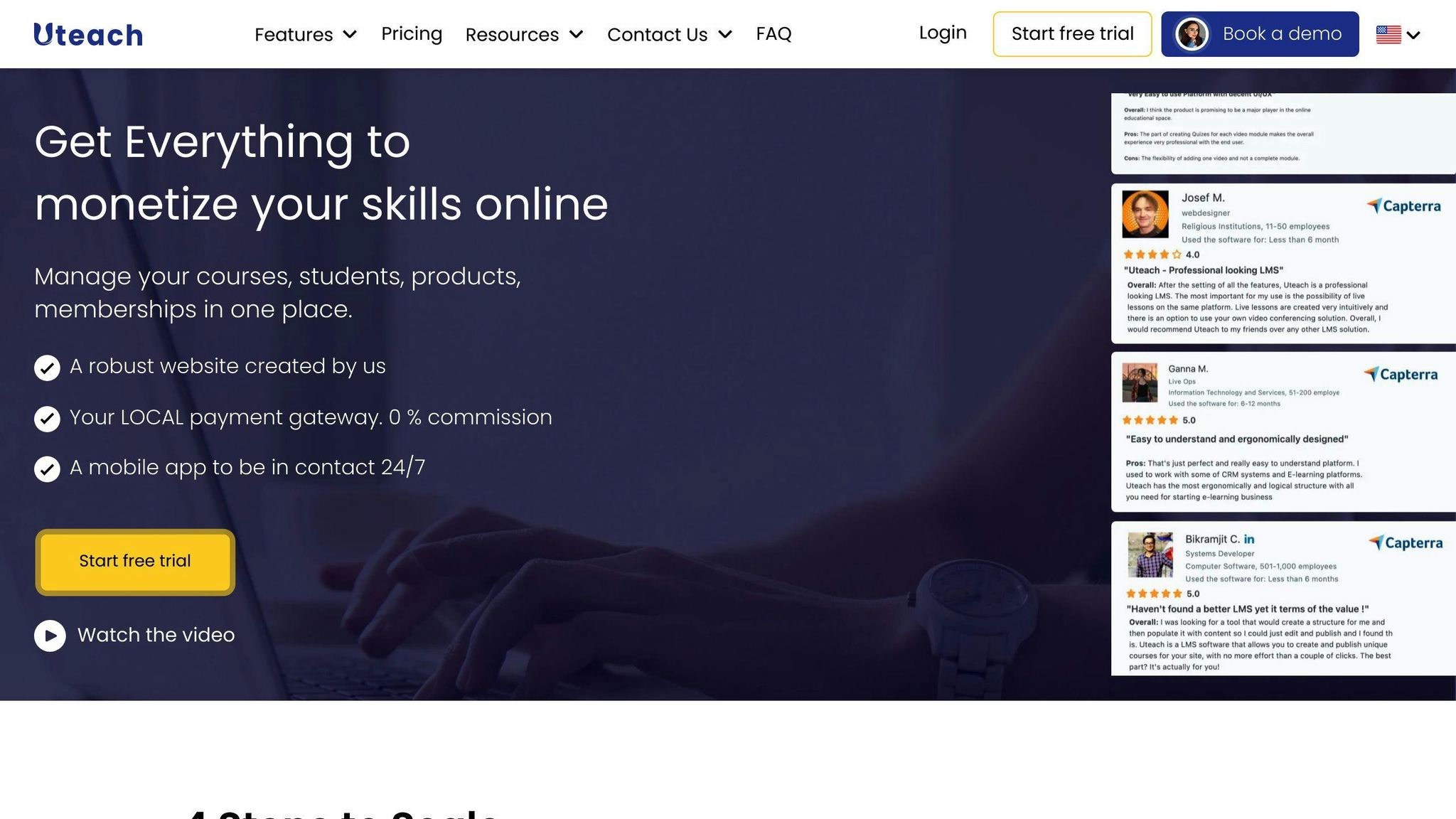Click the 4.0 star rating on Josef's review
This screenshot has height=819, width=1456.
(x=1161, y=255)
